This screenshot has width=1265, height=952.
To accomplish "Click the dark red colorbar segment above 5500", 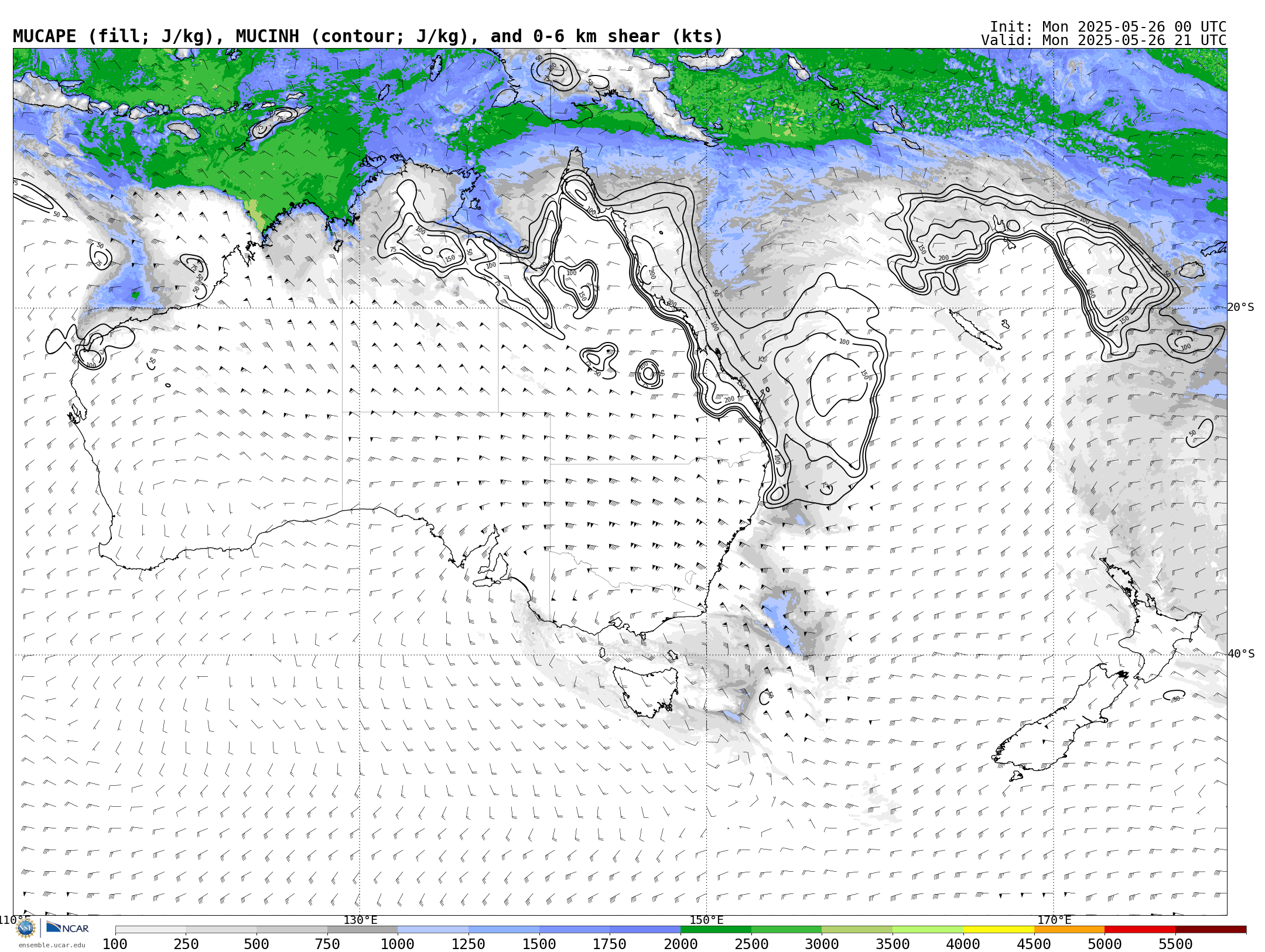I will [x=1211, y=930].
